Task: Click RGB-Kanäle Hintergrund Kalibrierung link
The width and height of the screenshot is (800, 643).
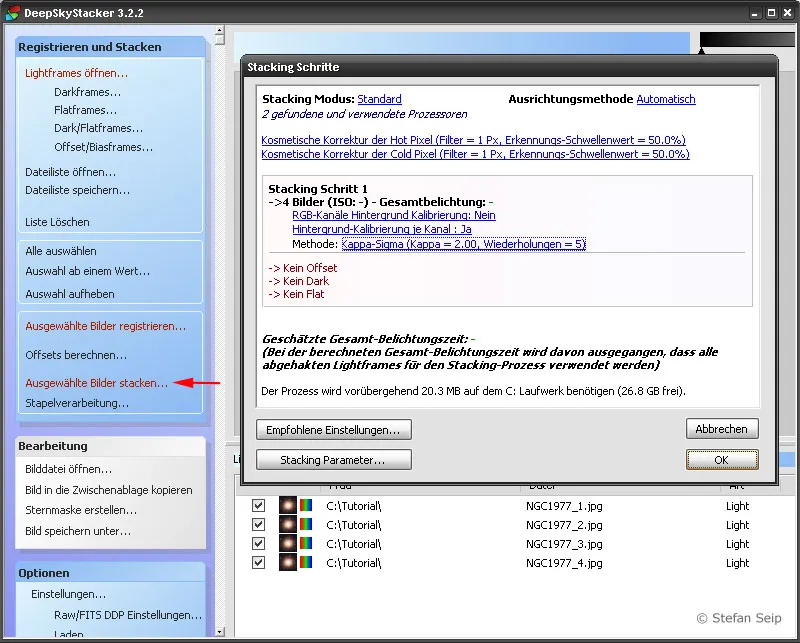Action: pos(394,215)
